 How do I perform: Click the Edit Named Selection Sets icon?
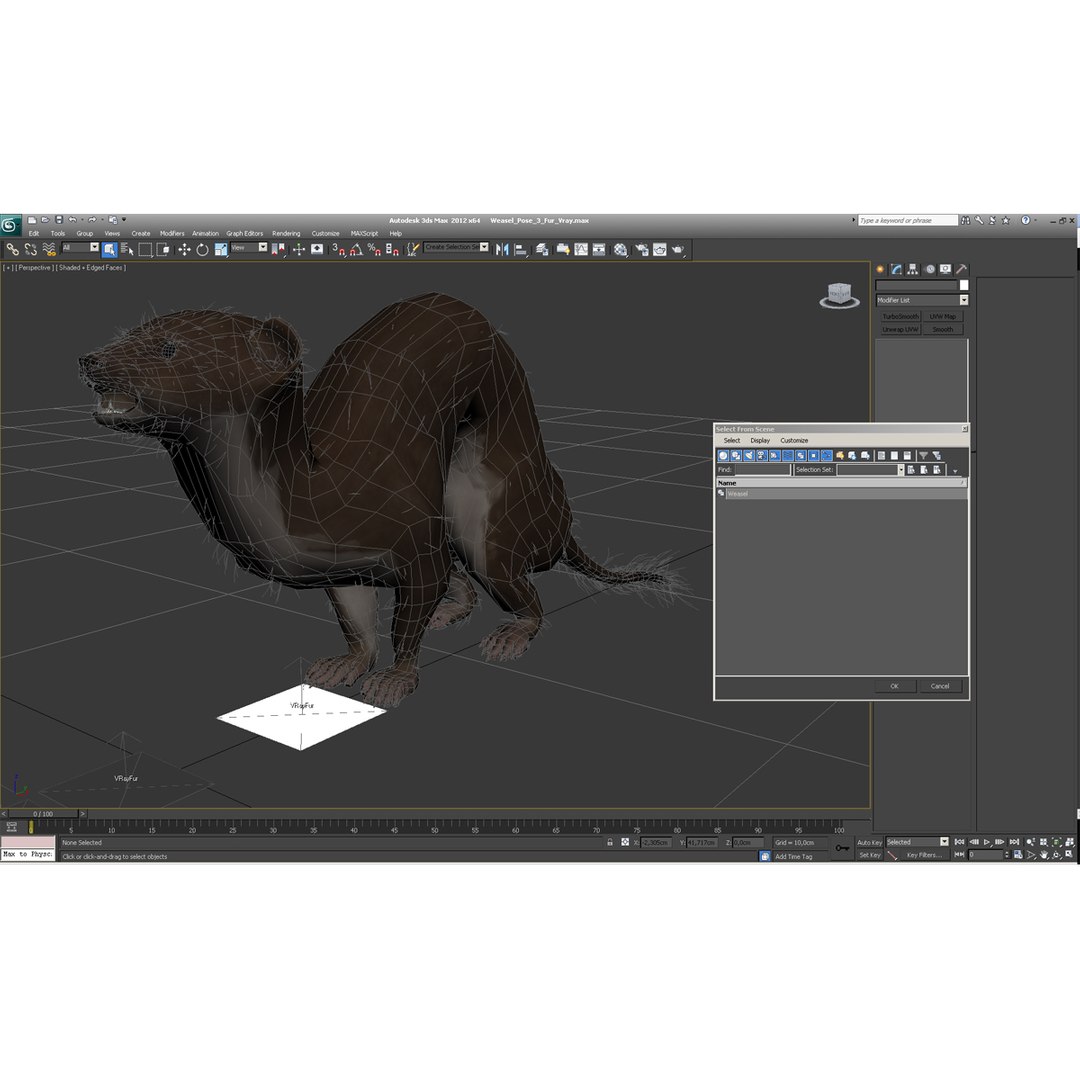point(412,249)
